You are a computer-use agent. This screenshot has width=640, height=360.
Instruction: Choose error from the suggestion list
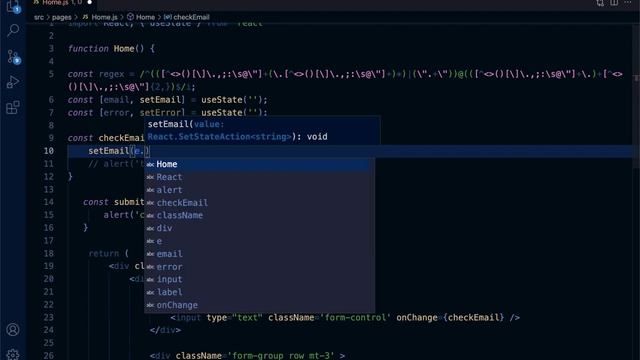point(259,267)
